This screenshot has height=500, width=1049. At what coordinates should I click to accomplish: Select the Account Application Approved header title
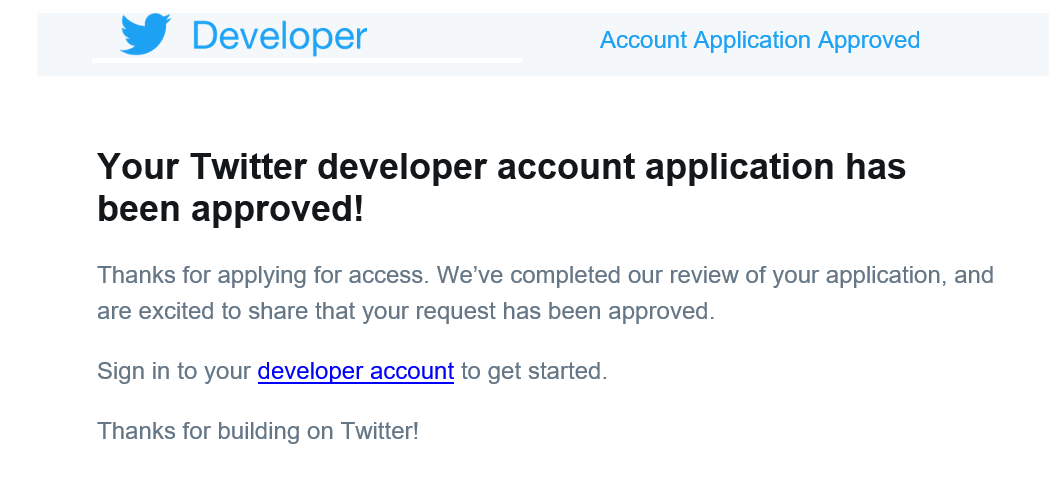click(759, 40)
